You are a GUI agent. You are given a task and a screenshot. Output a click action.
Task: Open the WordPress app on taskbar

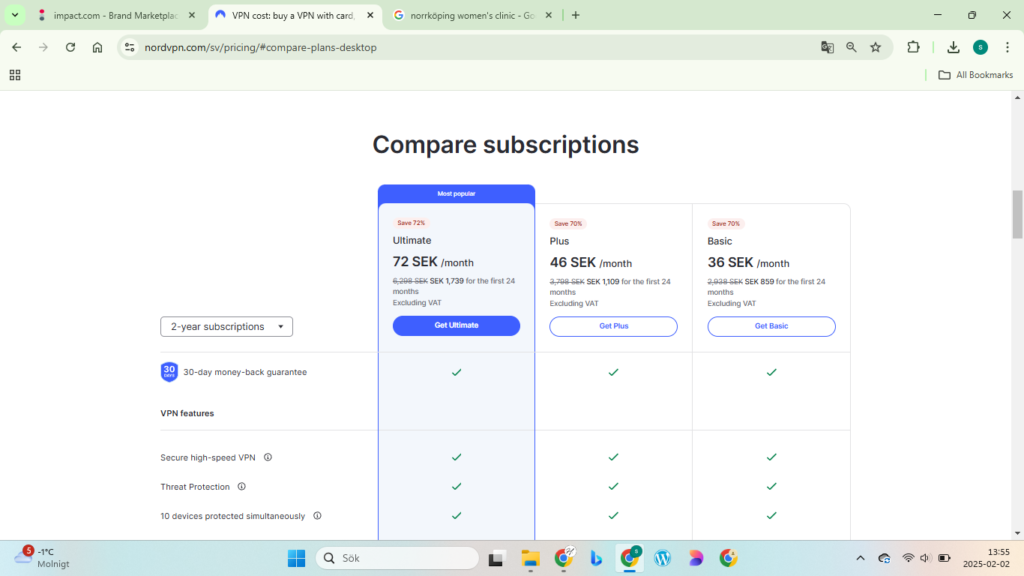coord(662,558)
